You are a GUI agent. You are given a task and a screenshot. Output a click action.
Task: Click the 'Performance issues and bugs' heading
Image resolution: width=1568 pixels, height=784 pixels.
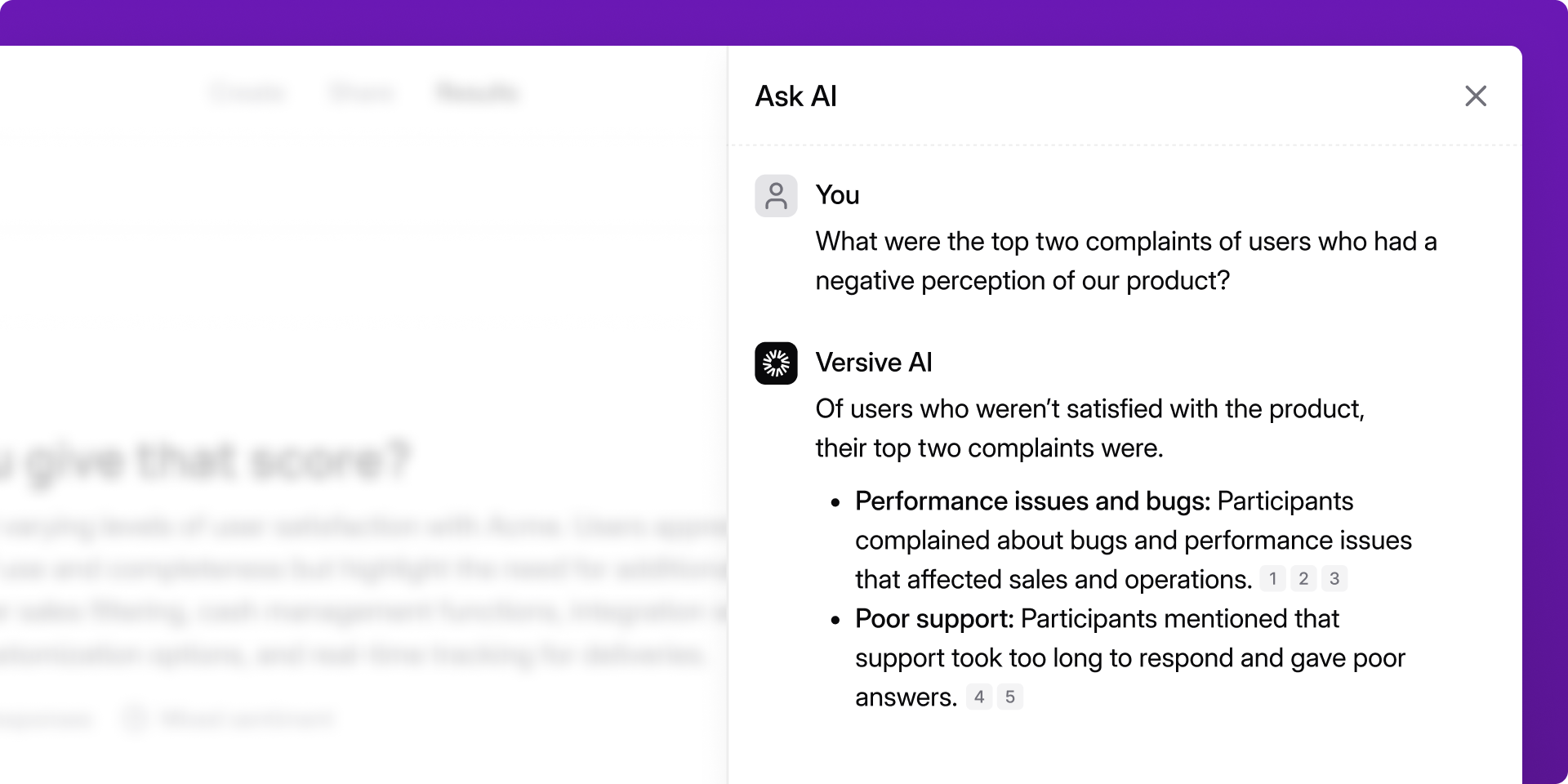(1032, 501)
